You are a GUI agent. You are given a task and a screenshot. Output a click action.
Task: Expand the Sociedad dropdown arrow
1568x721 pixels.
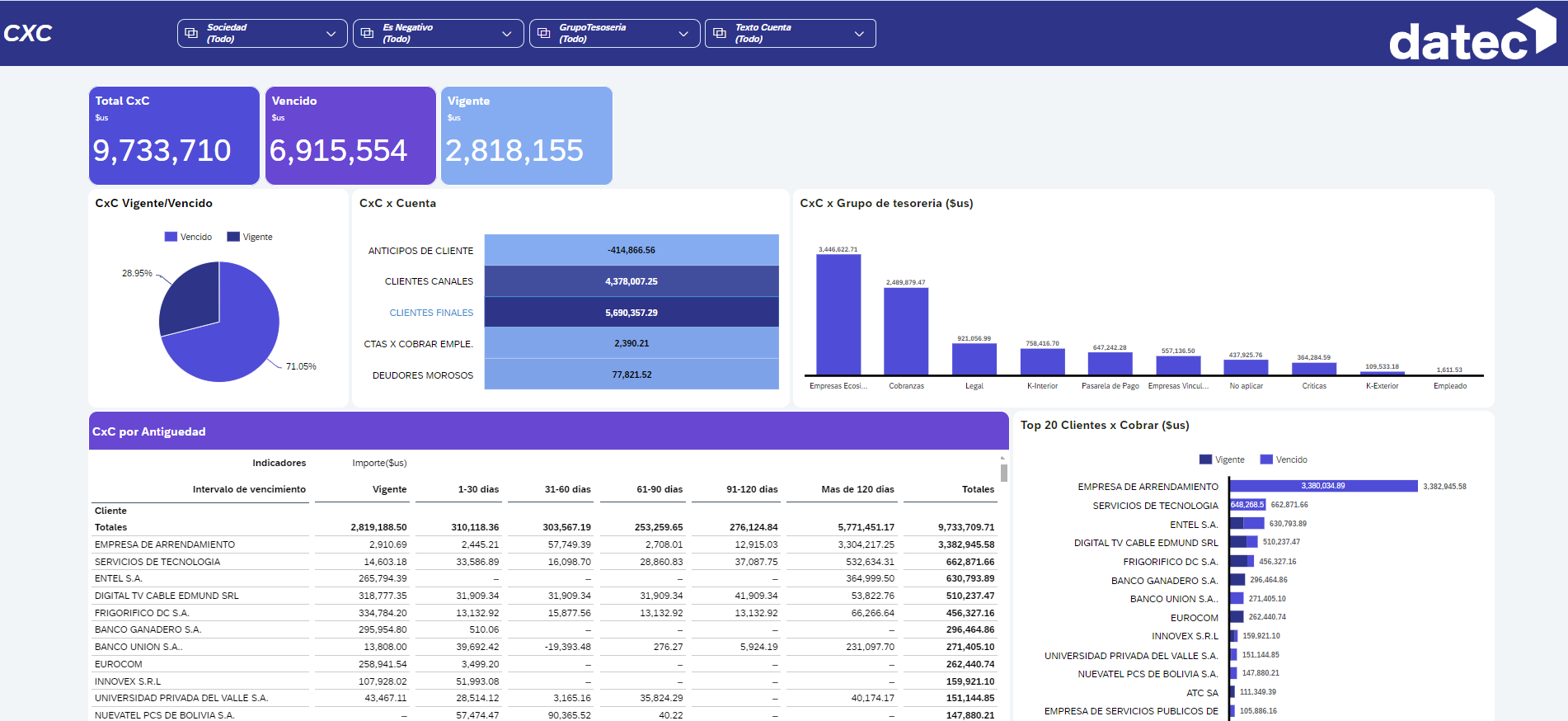point(331,34)
